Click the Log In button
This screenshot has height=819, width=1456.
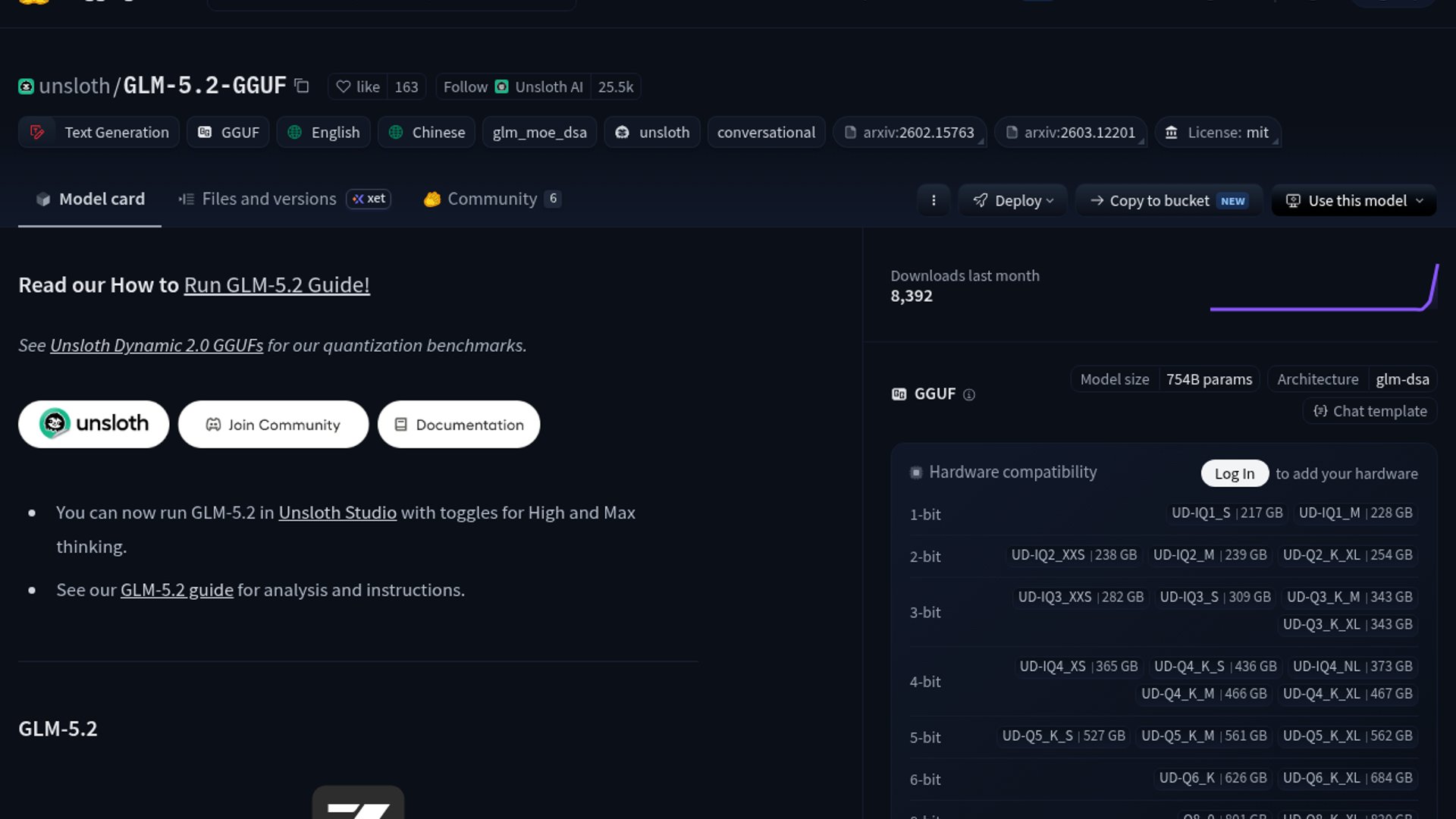point(1235,473)
